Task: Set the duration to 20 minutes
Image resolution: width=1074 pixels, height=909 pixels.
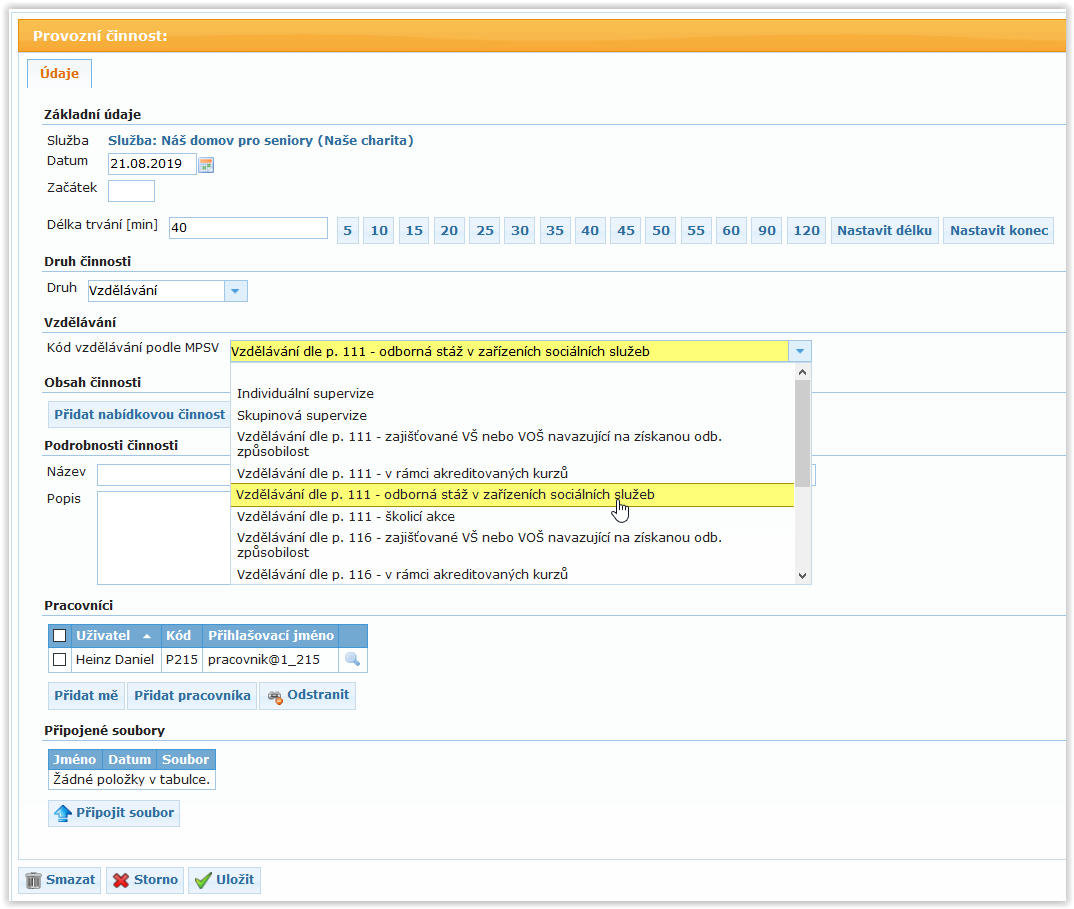Action: pos(449,231)
